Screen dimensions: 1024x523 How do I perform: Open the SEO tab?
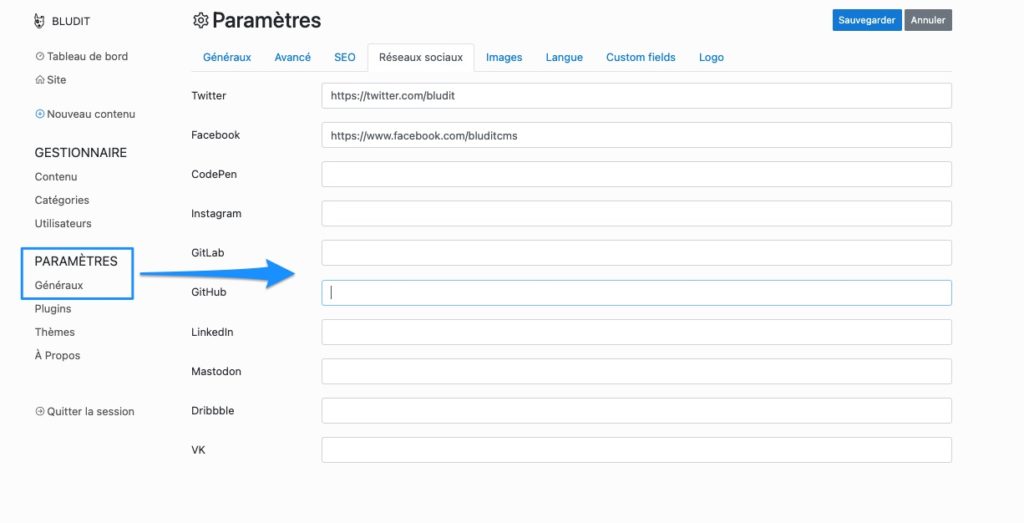[345, 57]
